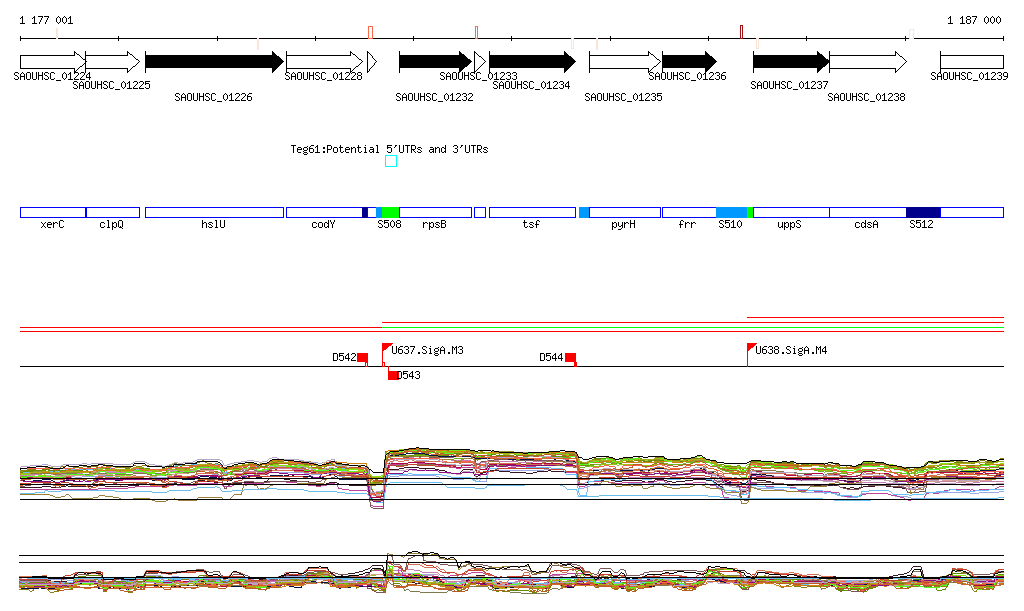Click the green S508 segment
The image size is (1024, 611).
pos(390,213)
